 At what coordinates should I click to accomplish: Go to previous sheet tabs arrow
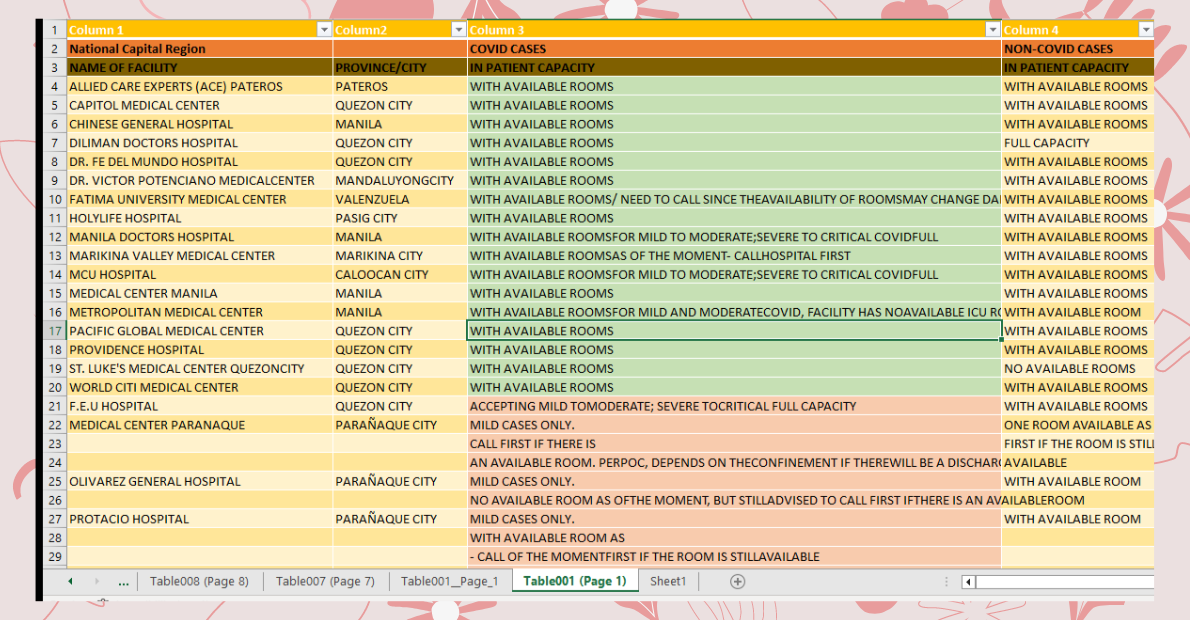coord(71,581)
